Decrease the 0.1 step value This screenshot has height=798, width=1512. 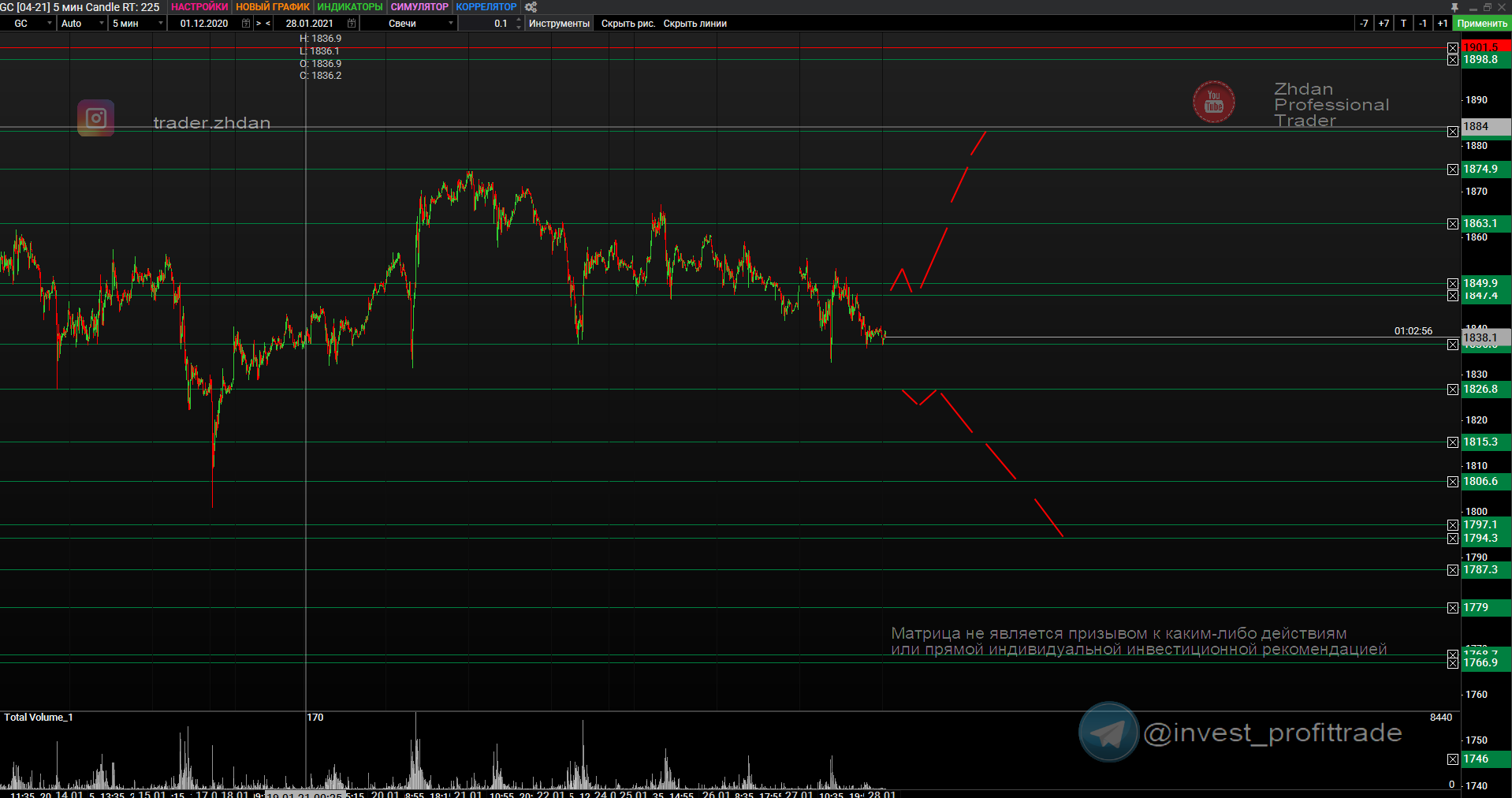click(x=519, y=27)
